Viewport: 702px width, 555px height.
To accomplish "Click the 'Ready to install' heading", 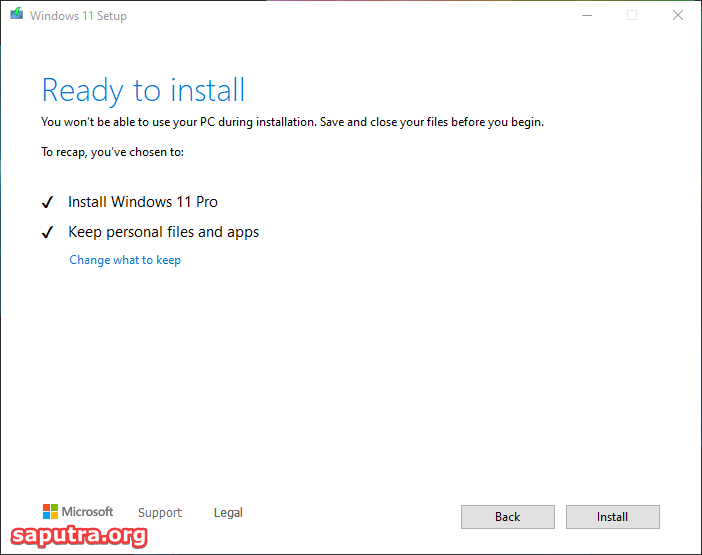I will (143, 91).
